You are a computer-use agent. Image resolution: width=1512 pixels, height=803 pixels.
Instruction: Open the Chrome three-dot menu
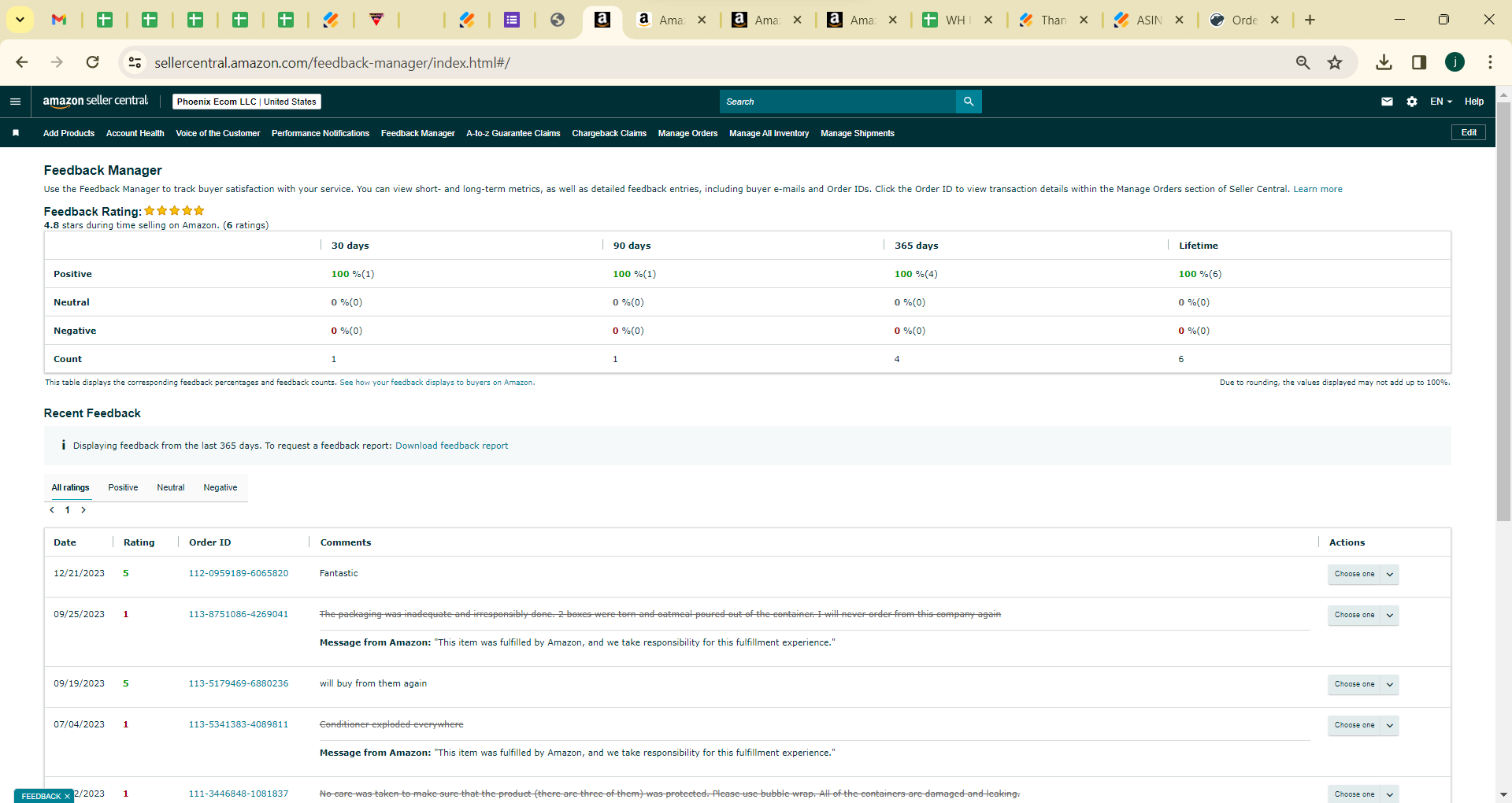1490,62
